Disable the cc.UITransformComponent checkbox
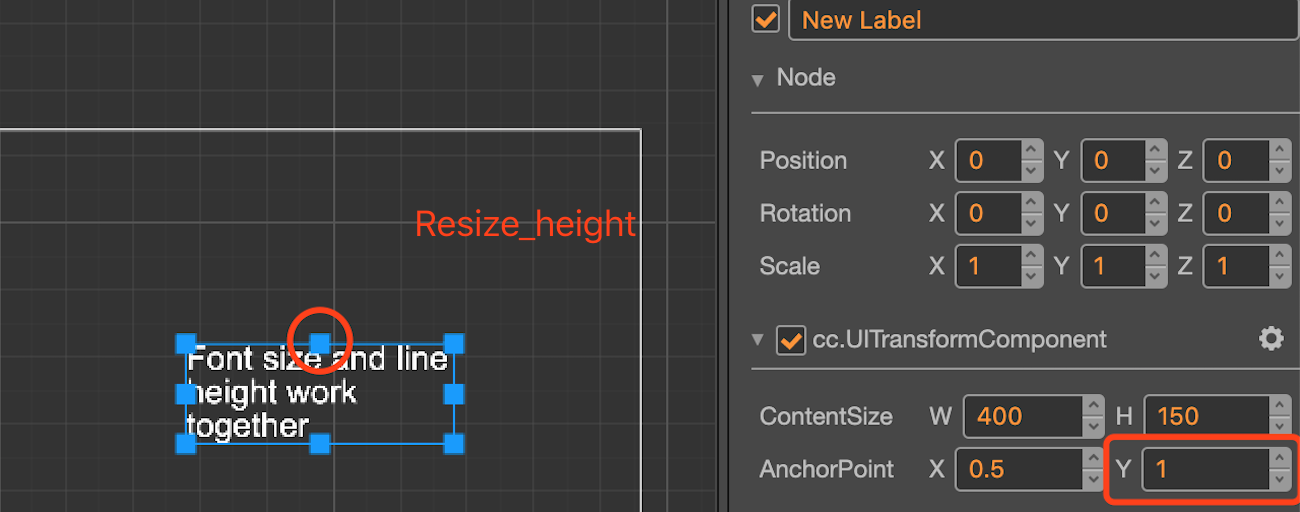The height and width of the screenshot is (512, 1300). pyautogui.click(x=791, y=339)
